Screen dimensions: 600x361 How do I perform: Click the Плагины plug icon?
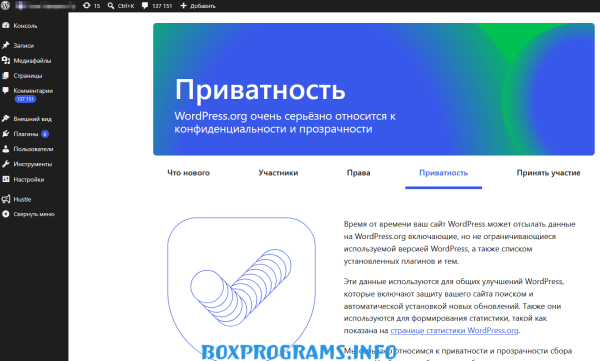[x=6, y=134]
